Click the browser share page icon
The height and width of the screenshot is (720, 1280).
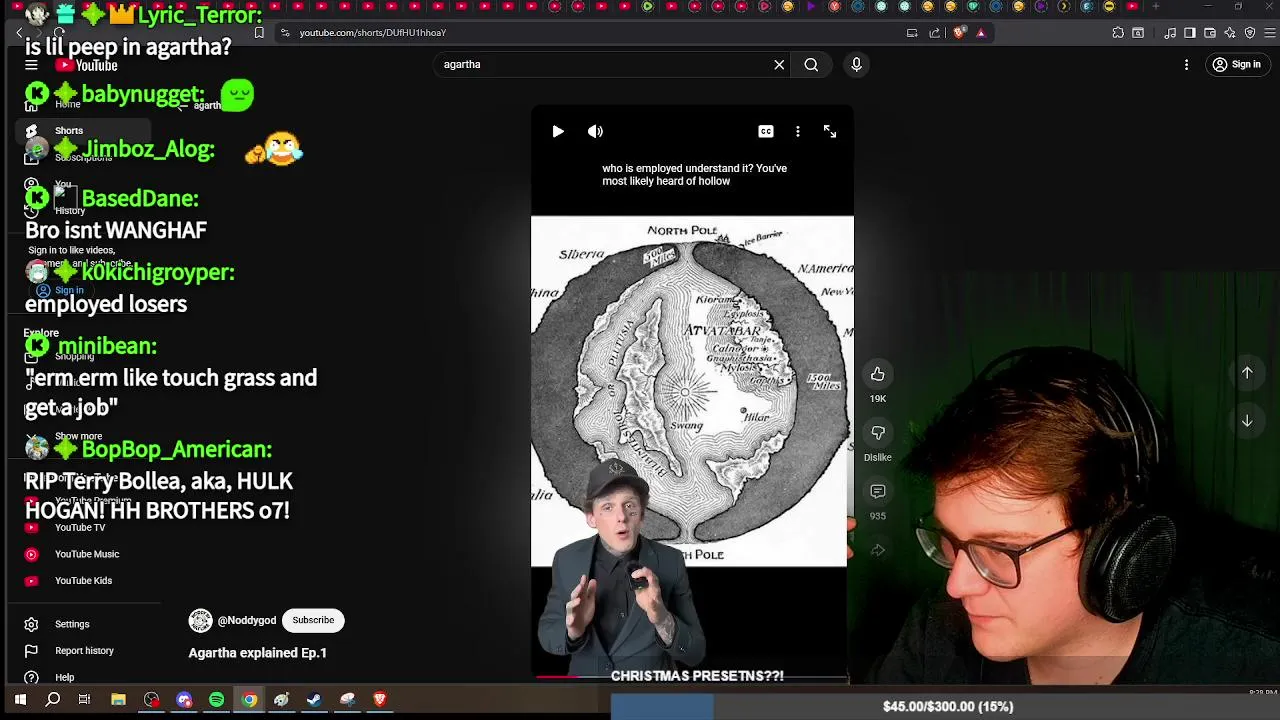coord(935,33)
